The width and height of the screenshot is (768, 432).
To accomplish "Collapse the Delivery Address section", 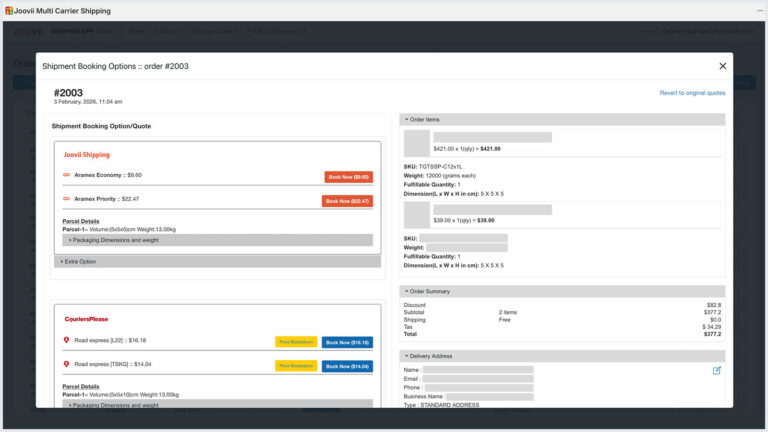I will coord(428,355).
